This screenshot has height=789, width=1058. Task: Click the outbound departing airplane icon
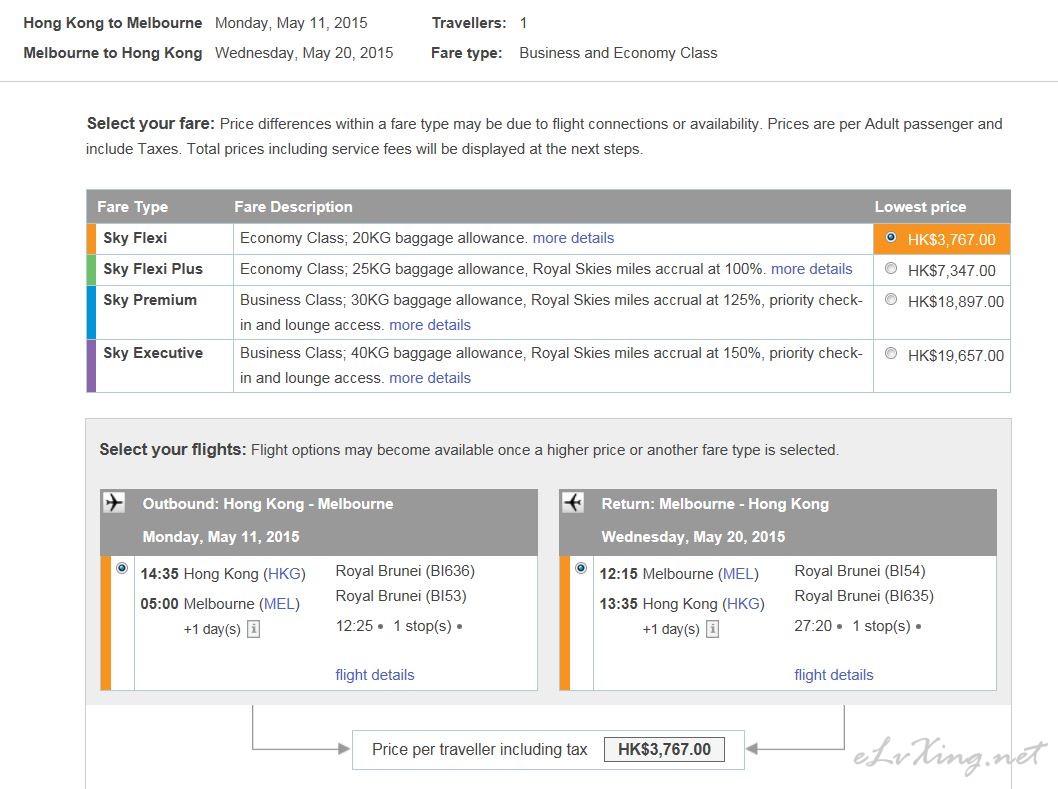click(x=115, y=503)
